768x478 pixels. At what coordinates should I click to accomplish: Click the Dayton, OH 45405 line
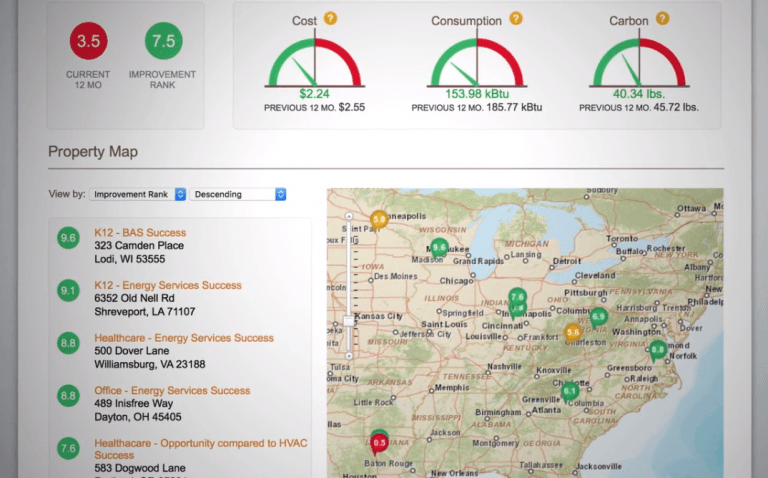[138, 417]
